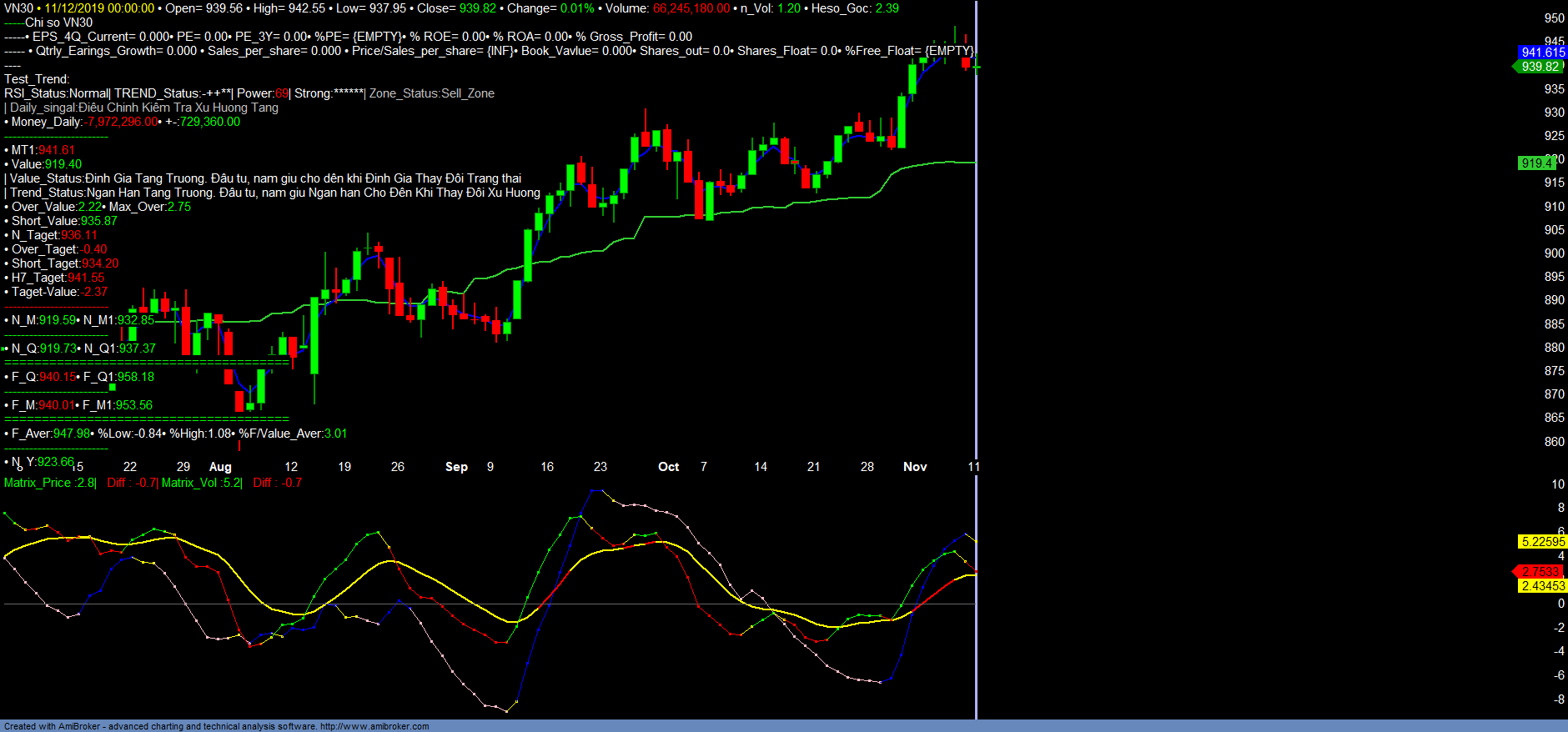This screenshot has height=732, width=1568.
Task: Select the yellow 2.43453 indicator label
Action: 1542,586
